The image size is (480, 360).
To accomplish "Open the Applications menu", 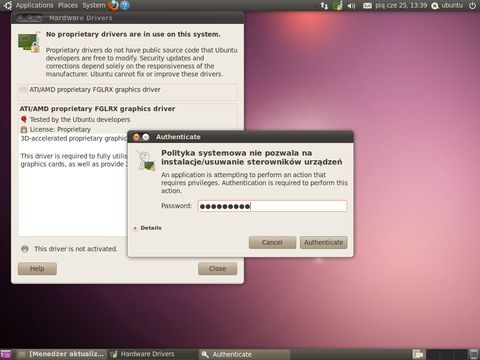I will [x=34, y=5].
